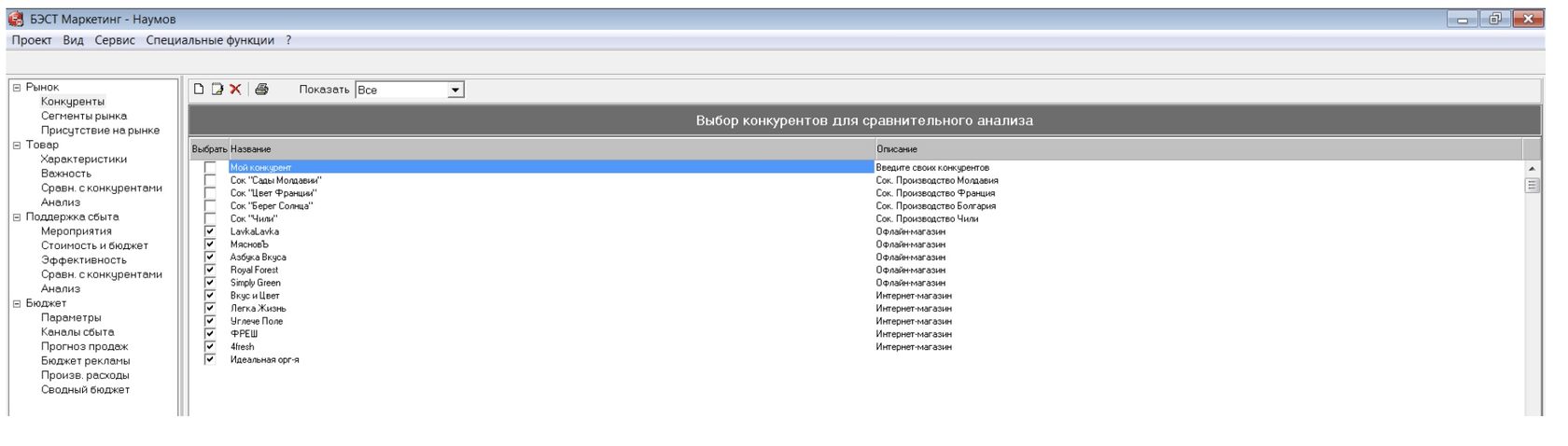Select Важность in the tree
1568x446 pixels.
click(x=66, y=174)
